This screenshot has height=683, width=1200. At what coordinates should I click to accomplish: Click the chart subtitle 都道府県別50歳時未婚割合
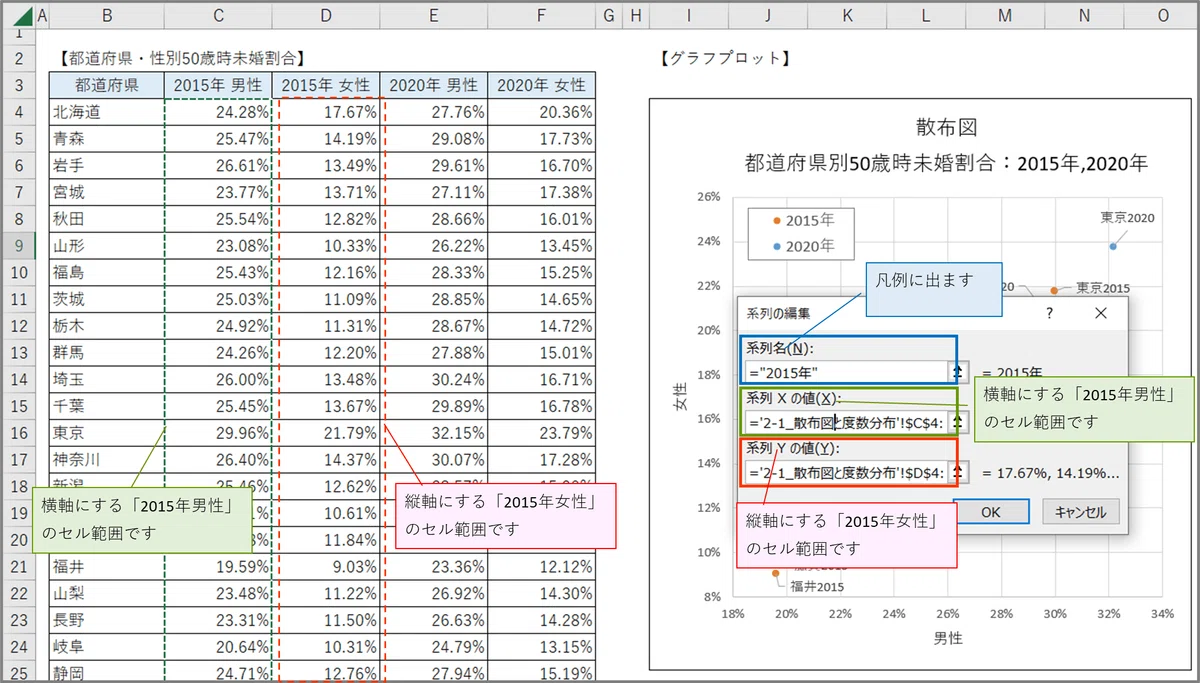point(945,161)
